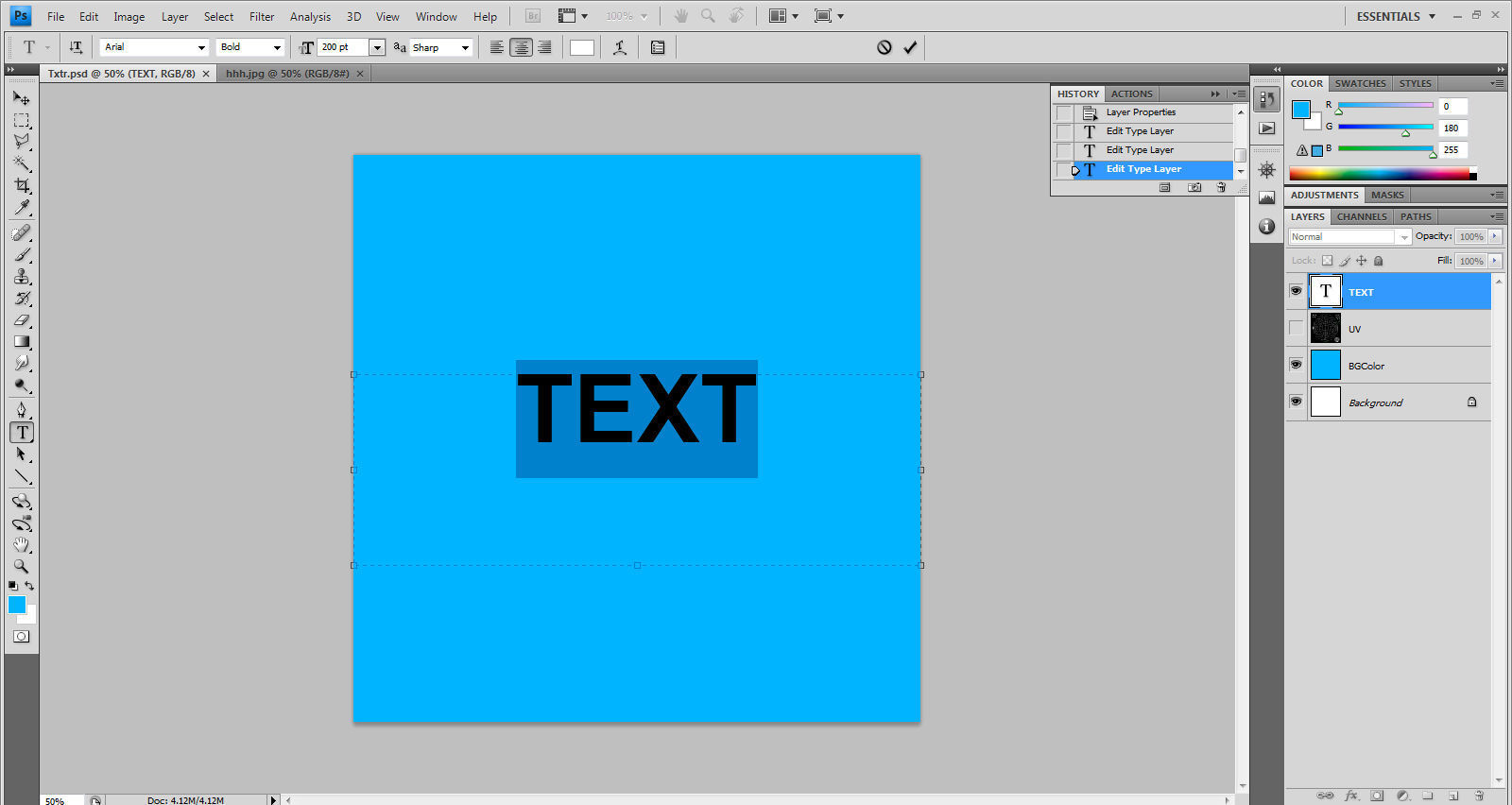Screen dimensions: 1512x805
Task: Open the Layers panel menu
Action: point(1497,216)
